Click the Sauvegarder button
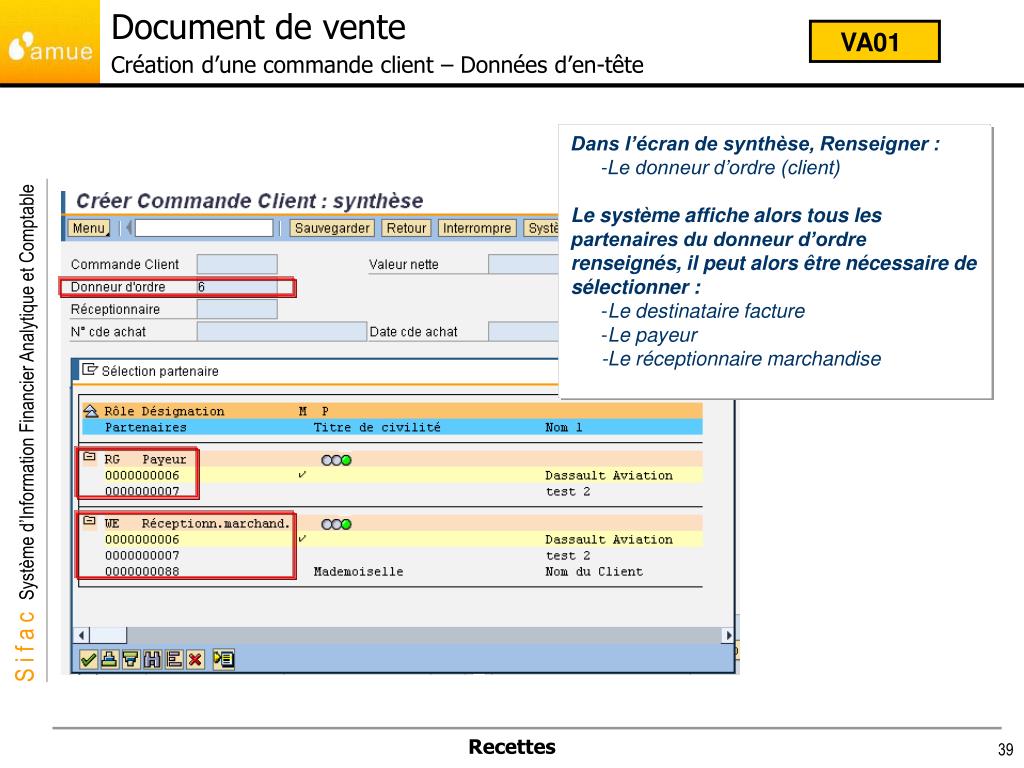This screenshot has width=1024, height=768. coord(332,228)
